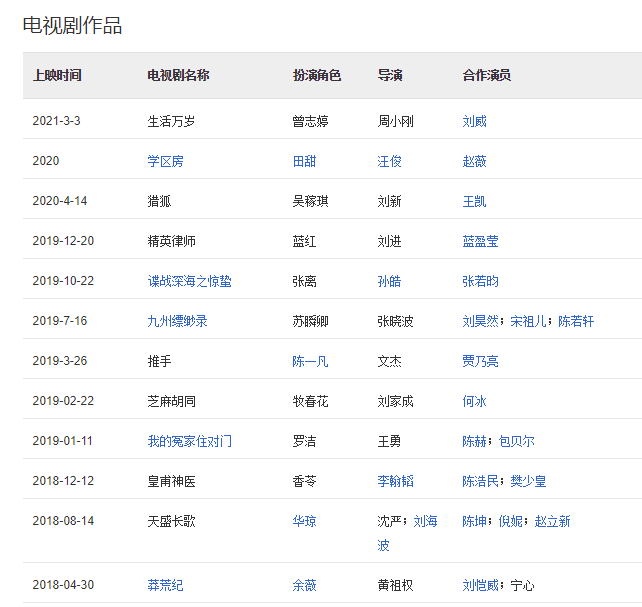Click the date 2019-12-20
The image size is (642, 607).
pos(63,241)
